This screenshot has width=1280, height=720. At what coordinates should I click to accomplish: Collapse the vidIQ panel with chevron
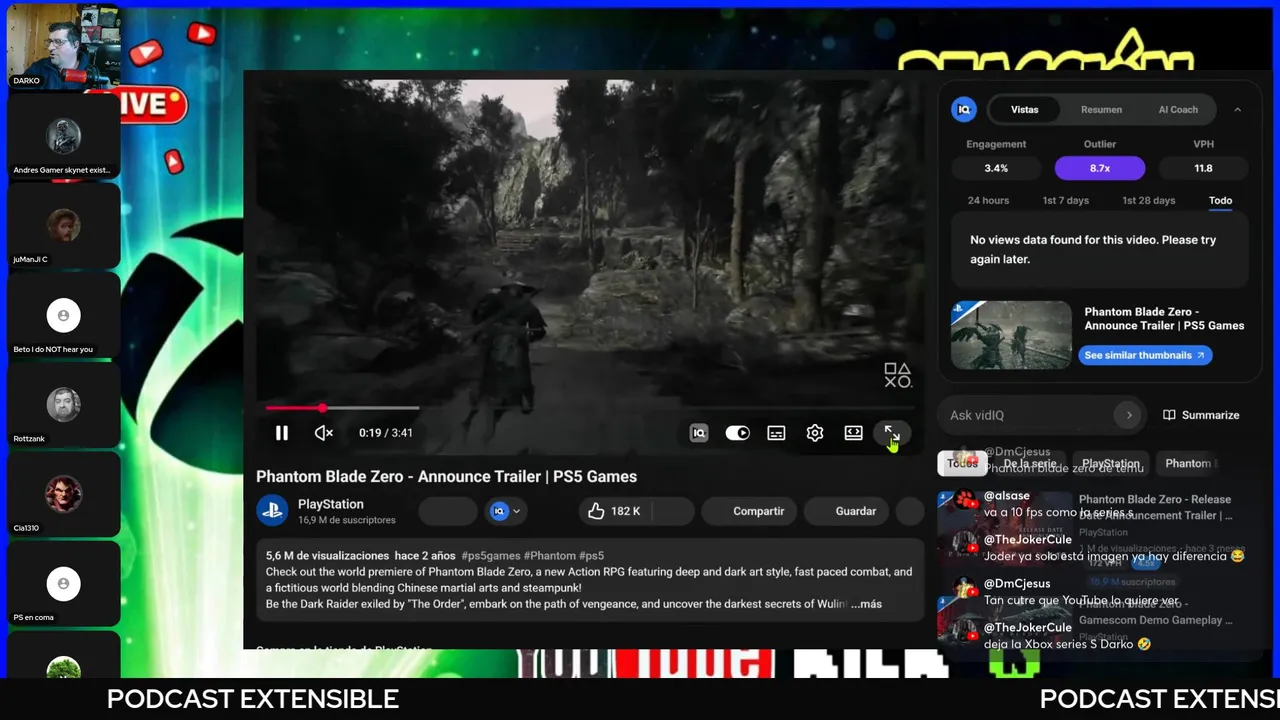(x=1237, y=110)
